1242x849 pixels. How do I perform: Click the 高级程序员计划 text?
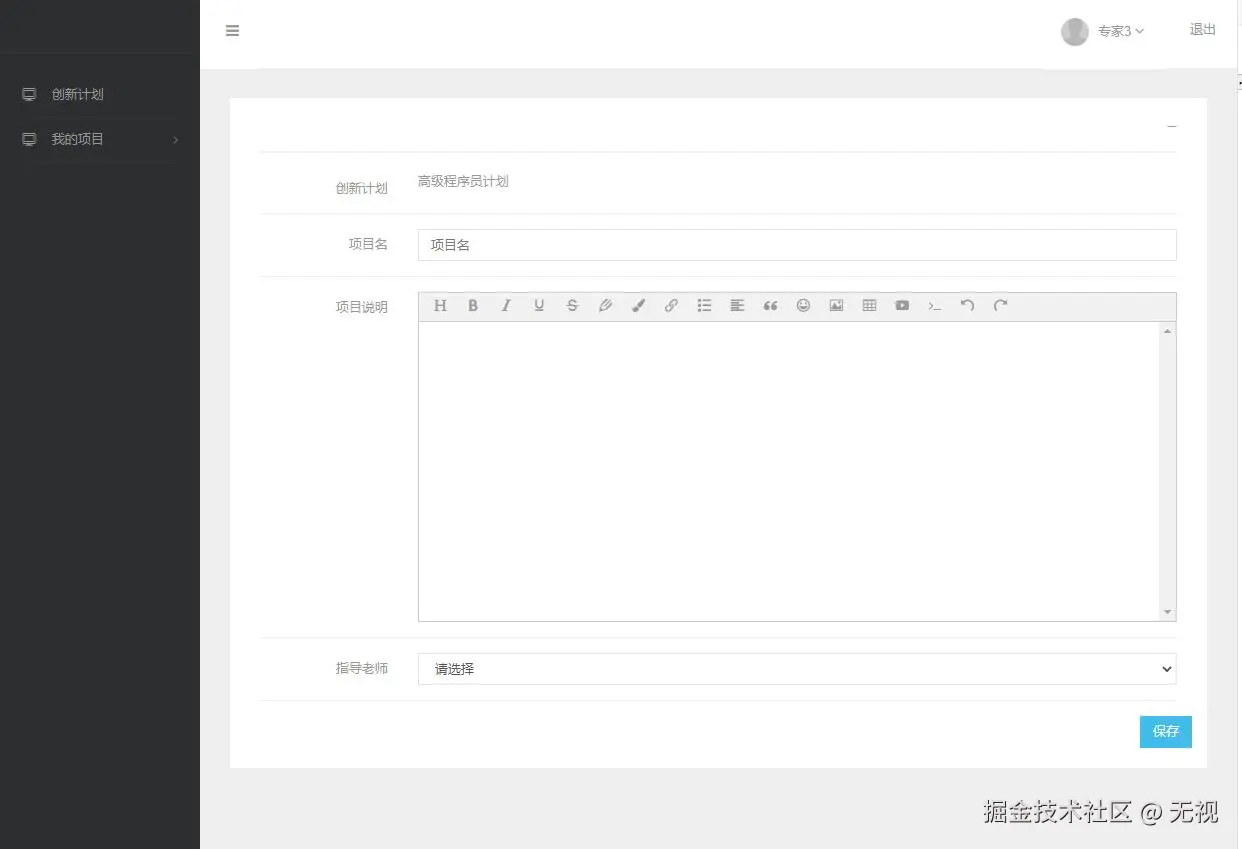point(463,182)
